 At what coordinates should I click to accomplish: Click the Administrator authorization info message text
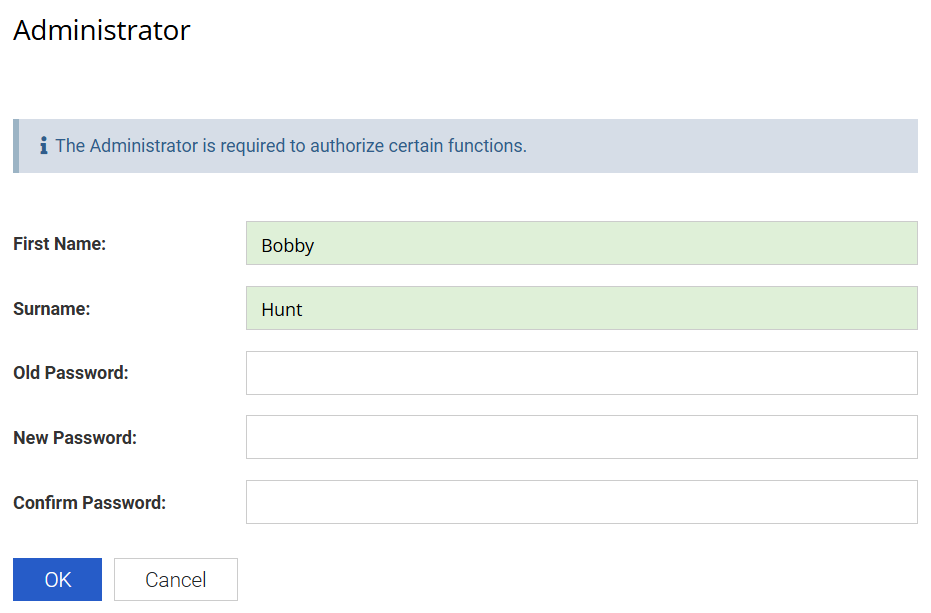coord(290,146)
